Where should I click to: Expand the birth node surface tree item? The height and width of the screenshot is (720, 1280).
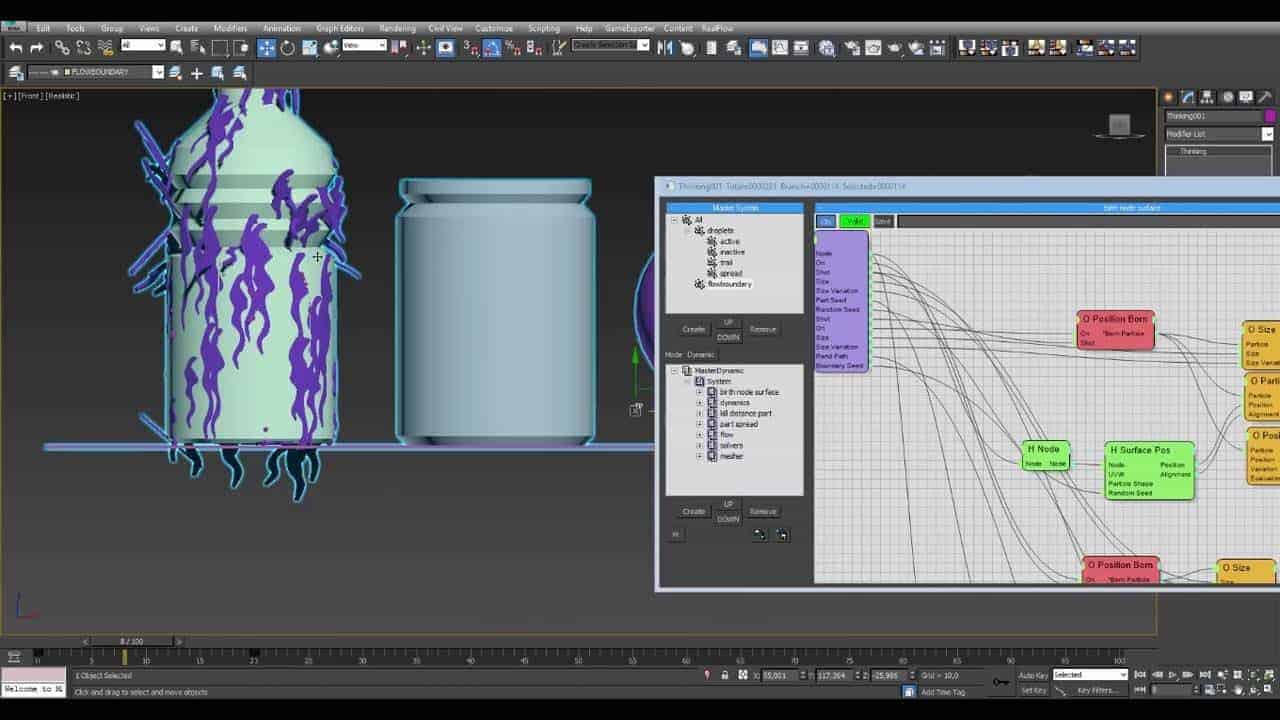pos(699,392)
